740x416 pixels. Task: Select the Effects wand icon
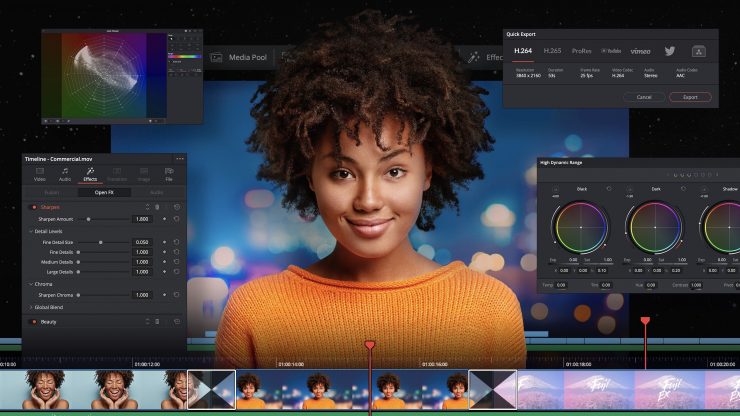pos(91,174)
